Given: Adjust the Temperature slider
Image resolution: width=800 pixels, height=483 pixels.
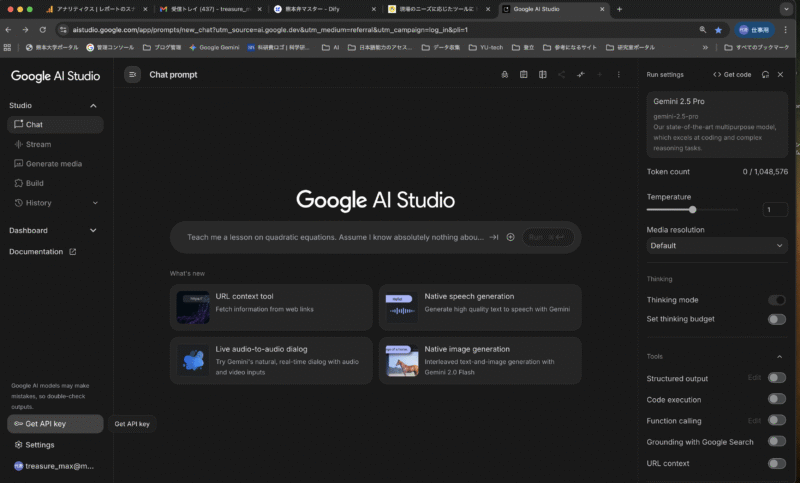Looking at the screenshot, I should [x=692, y=210].
